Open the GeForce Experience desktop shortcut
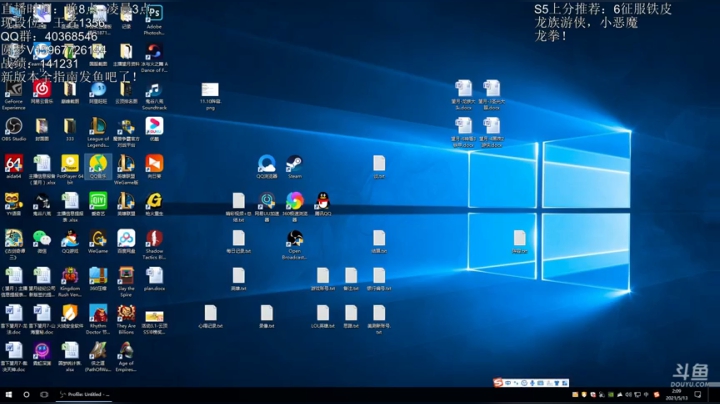 click(14, 96)
